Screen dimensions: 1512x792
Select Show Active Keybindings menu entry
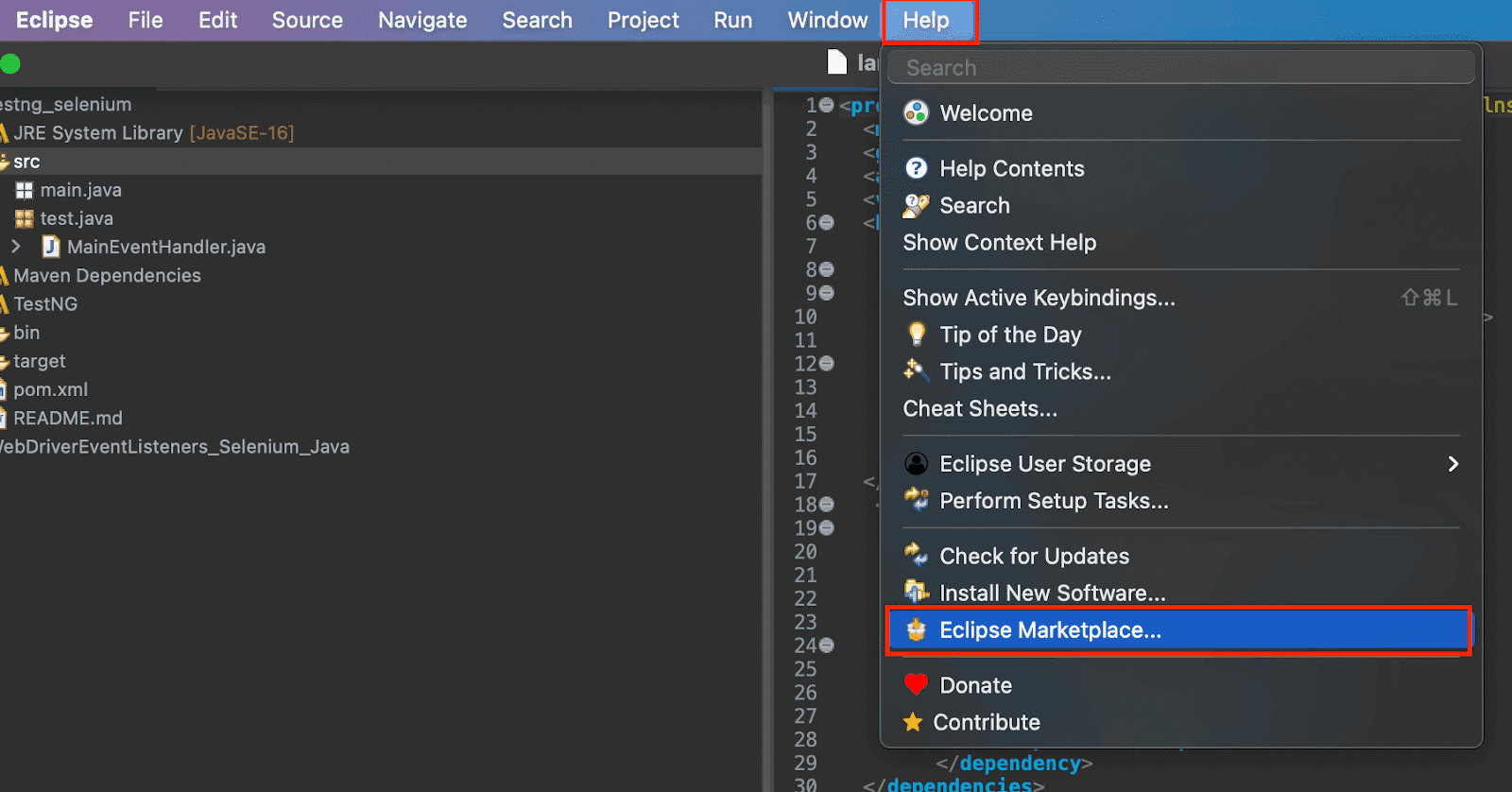1039,298
